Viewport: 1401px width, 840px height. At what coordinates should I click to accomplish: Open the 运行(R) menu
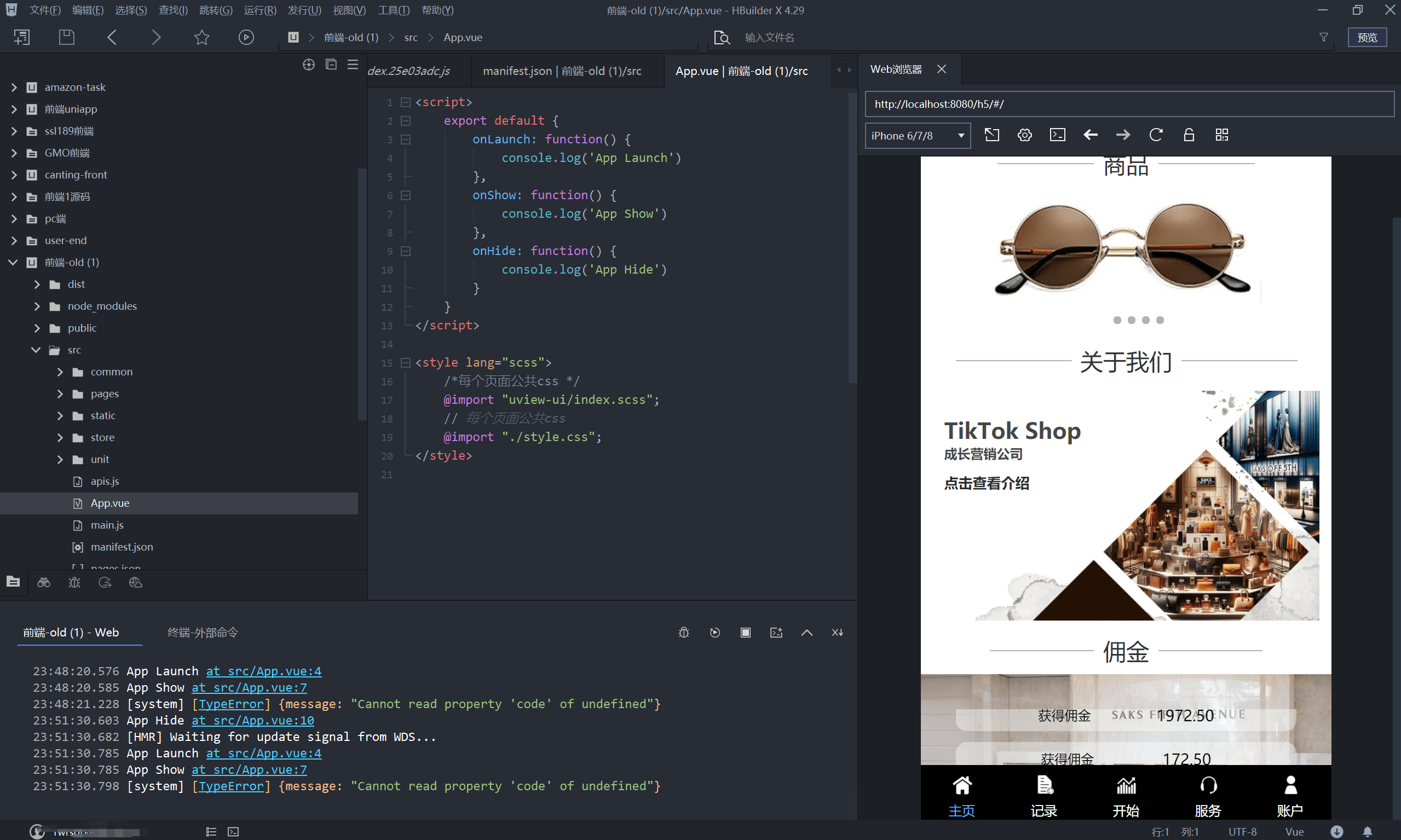tap(260, 10)
